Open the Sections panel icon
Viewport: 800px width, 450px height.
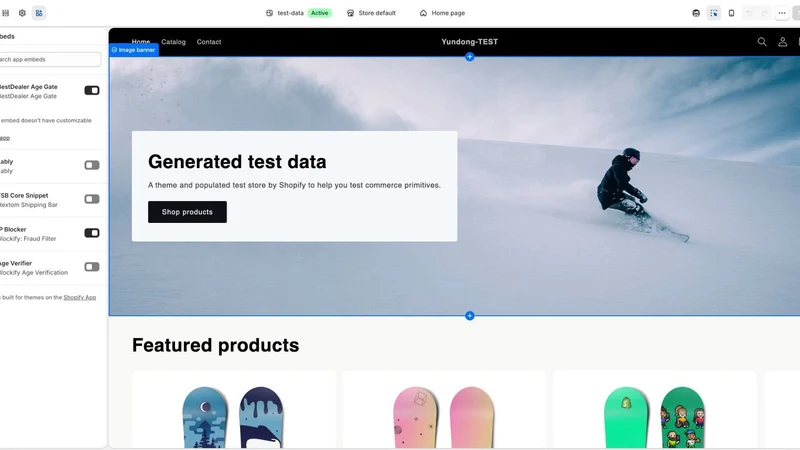pos(6,13)
